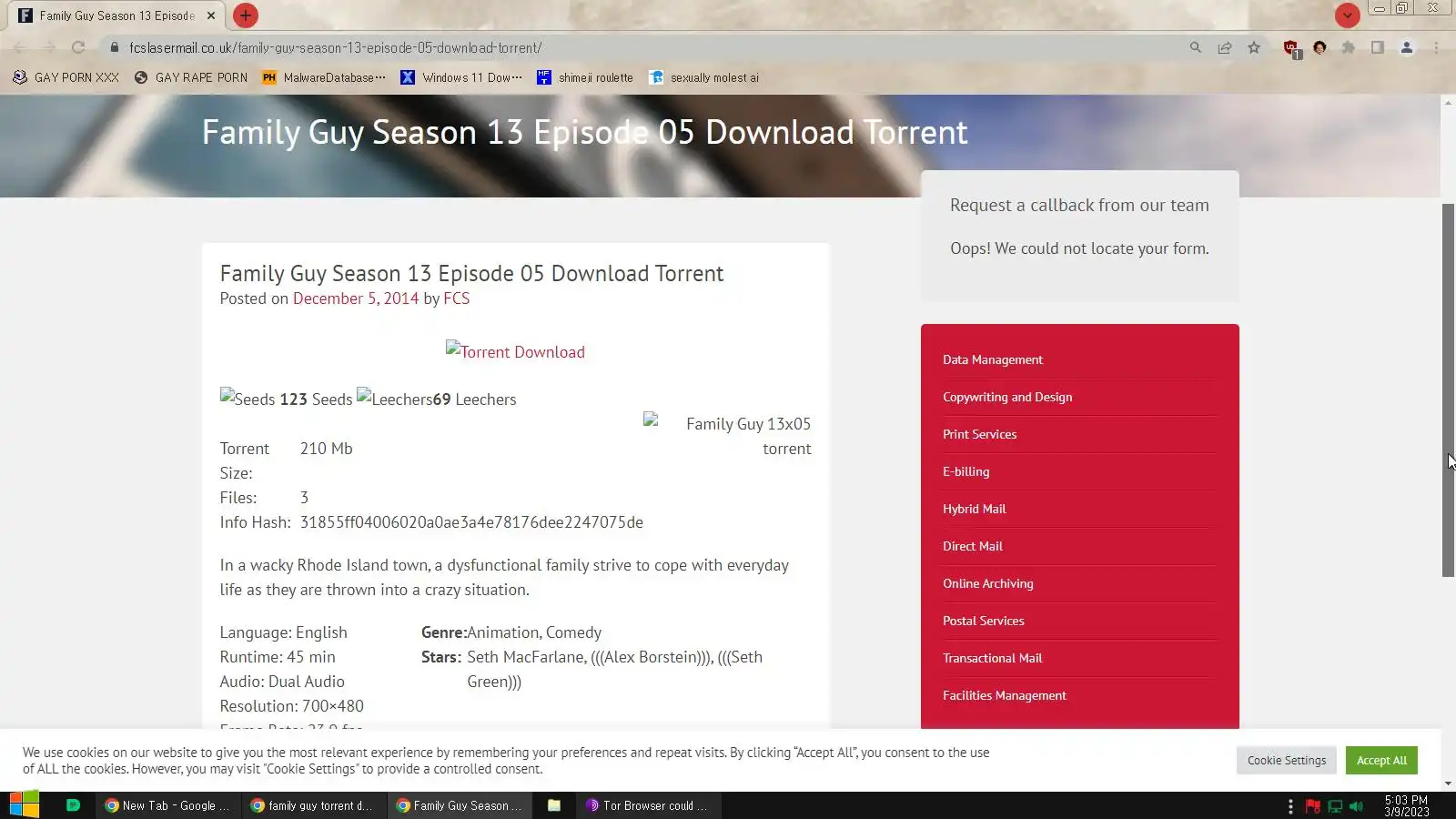Screen dimensions: 1456x819
Task: Click the Family Guy 13x05 torrent image
Action: tap(727, 436)
